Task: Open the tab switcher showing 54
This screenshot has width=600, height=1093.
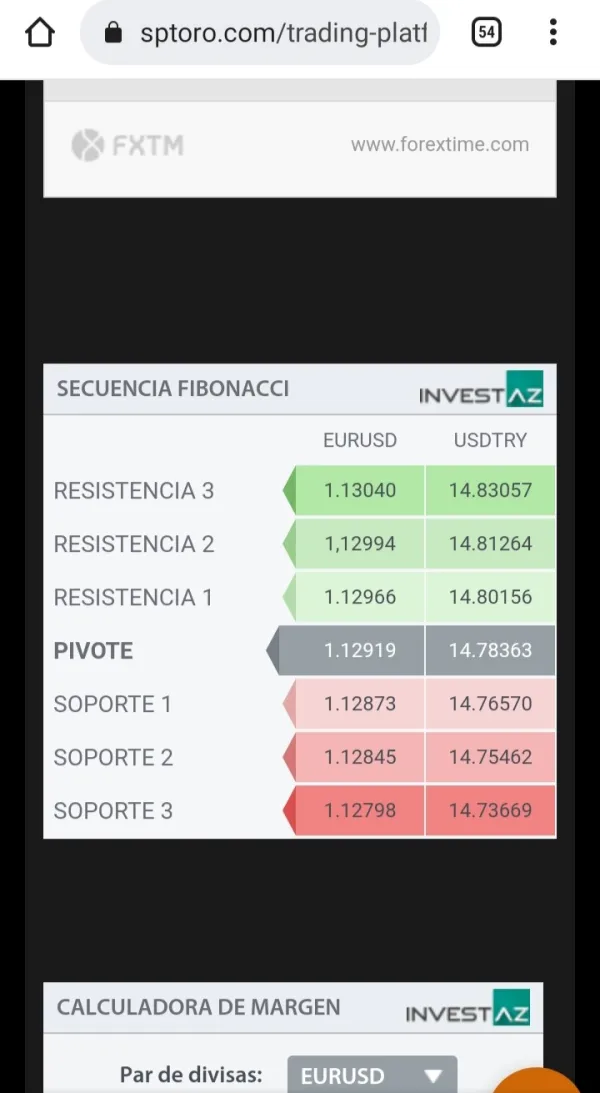Action: pos(486,33)
